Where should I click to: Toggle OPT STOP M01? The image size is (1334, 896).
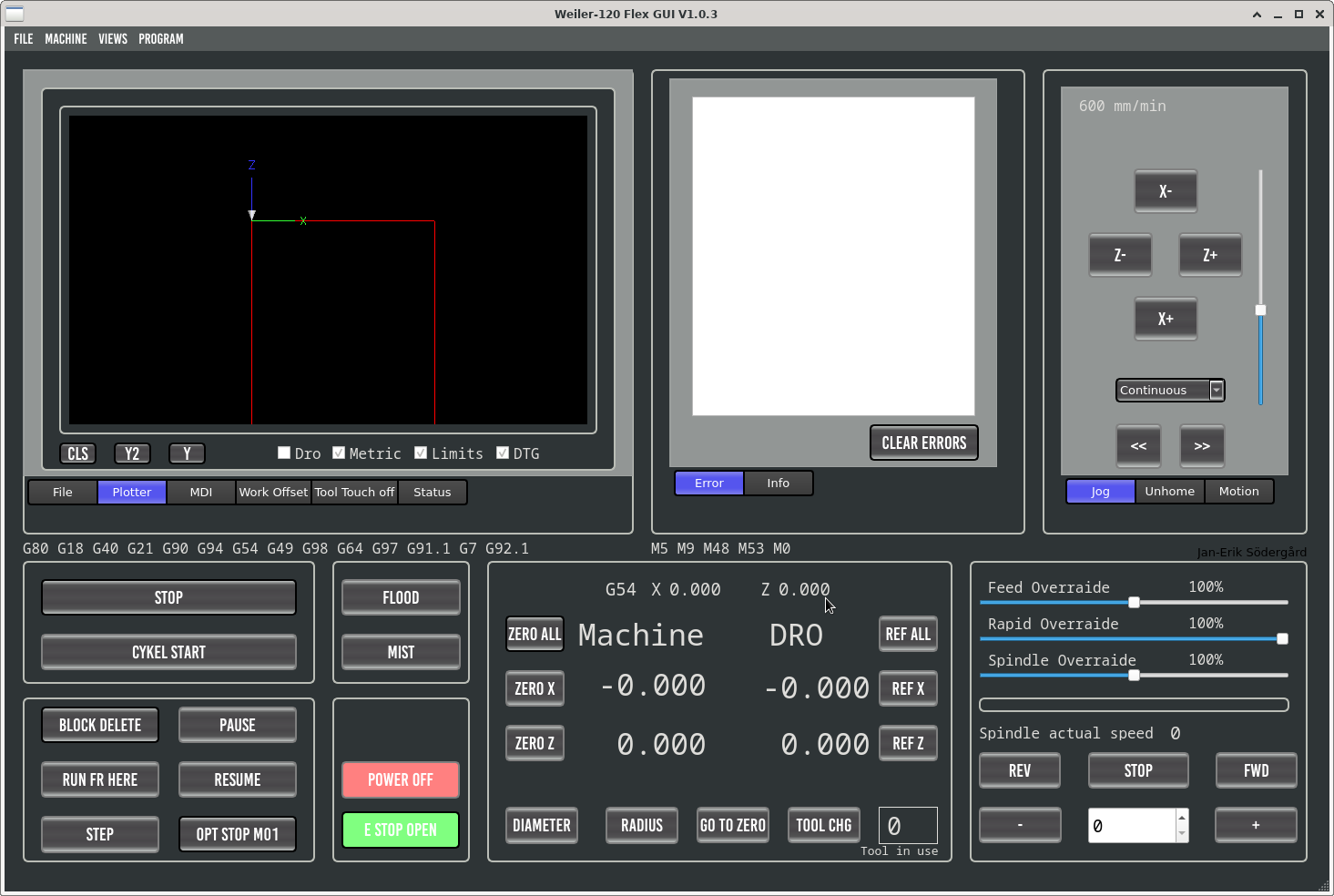pyautogui.click(x=238, y=834)
